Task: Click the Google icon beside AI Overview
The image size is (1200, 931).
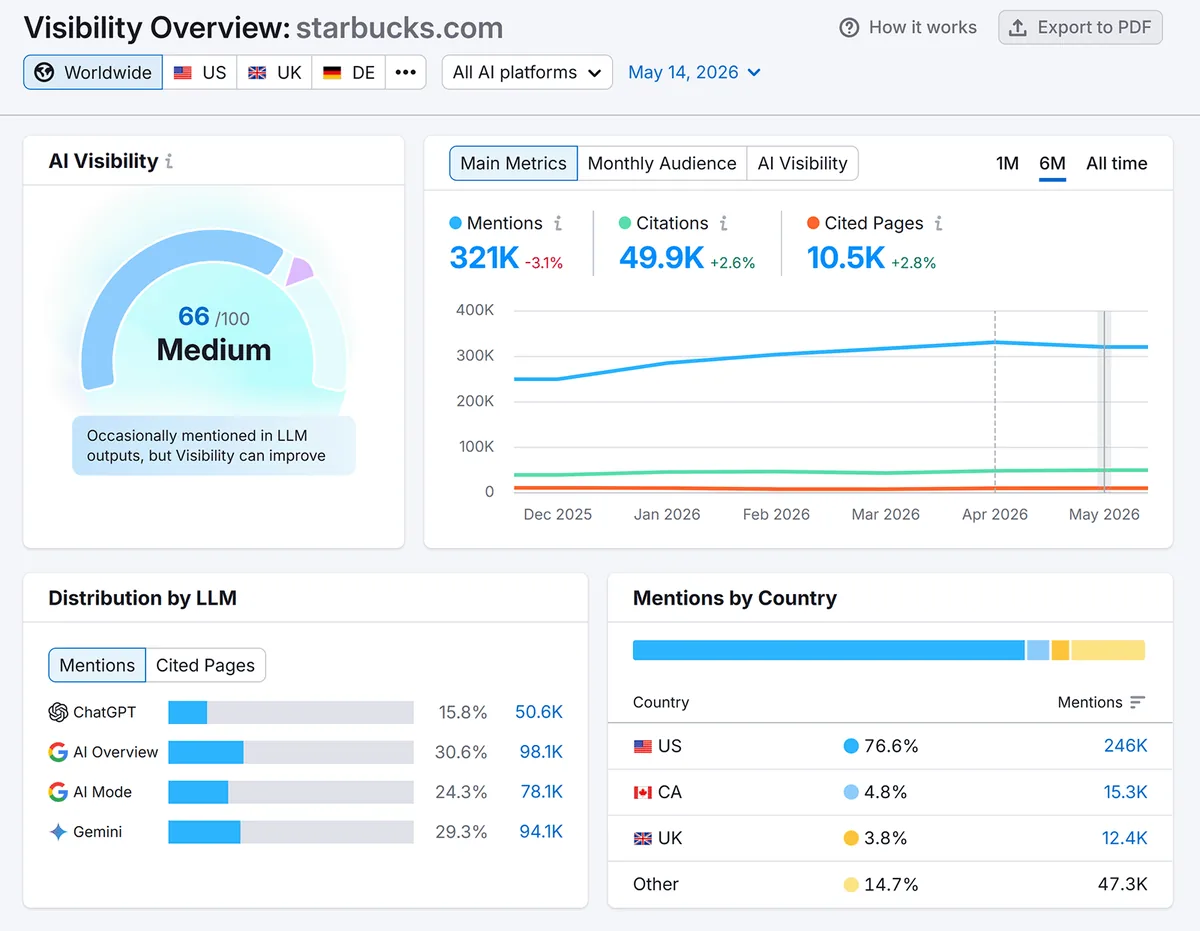Action: pos(58,752)
